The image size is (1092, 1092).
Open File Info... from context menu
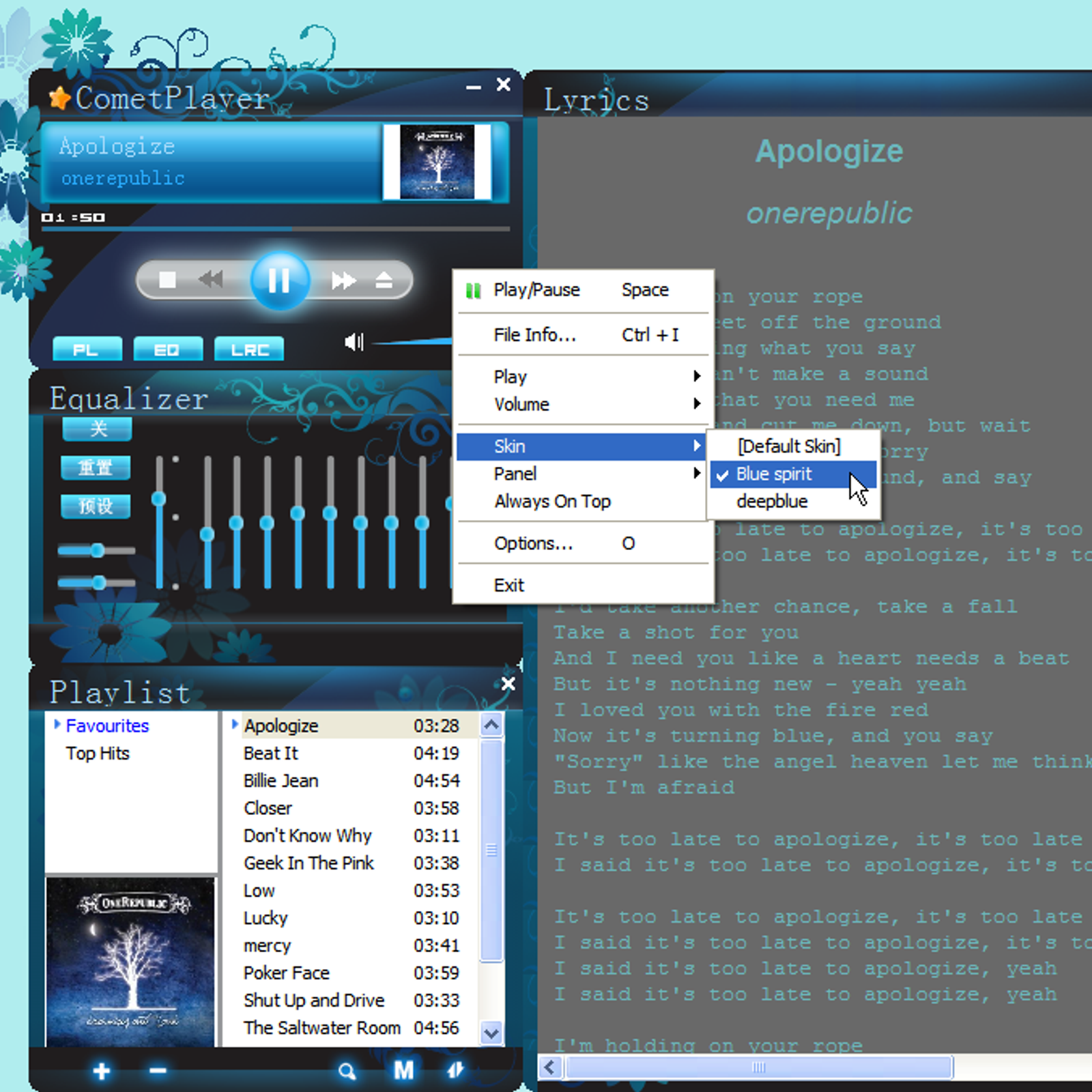584,335
